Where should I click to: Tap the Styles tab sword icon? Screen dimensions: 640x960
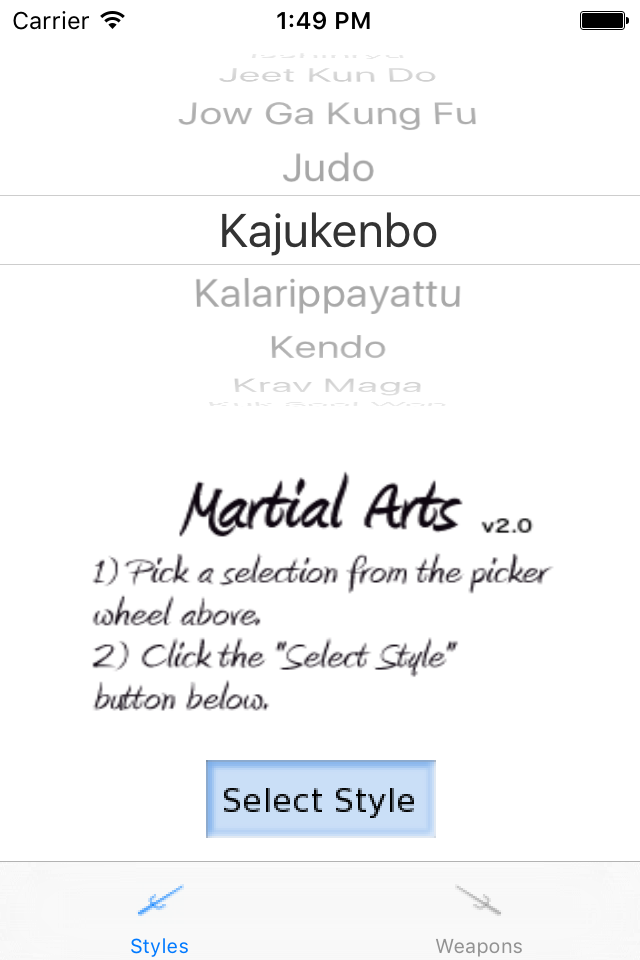tap(159, 900)
